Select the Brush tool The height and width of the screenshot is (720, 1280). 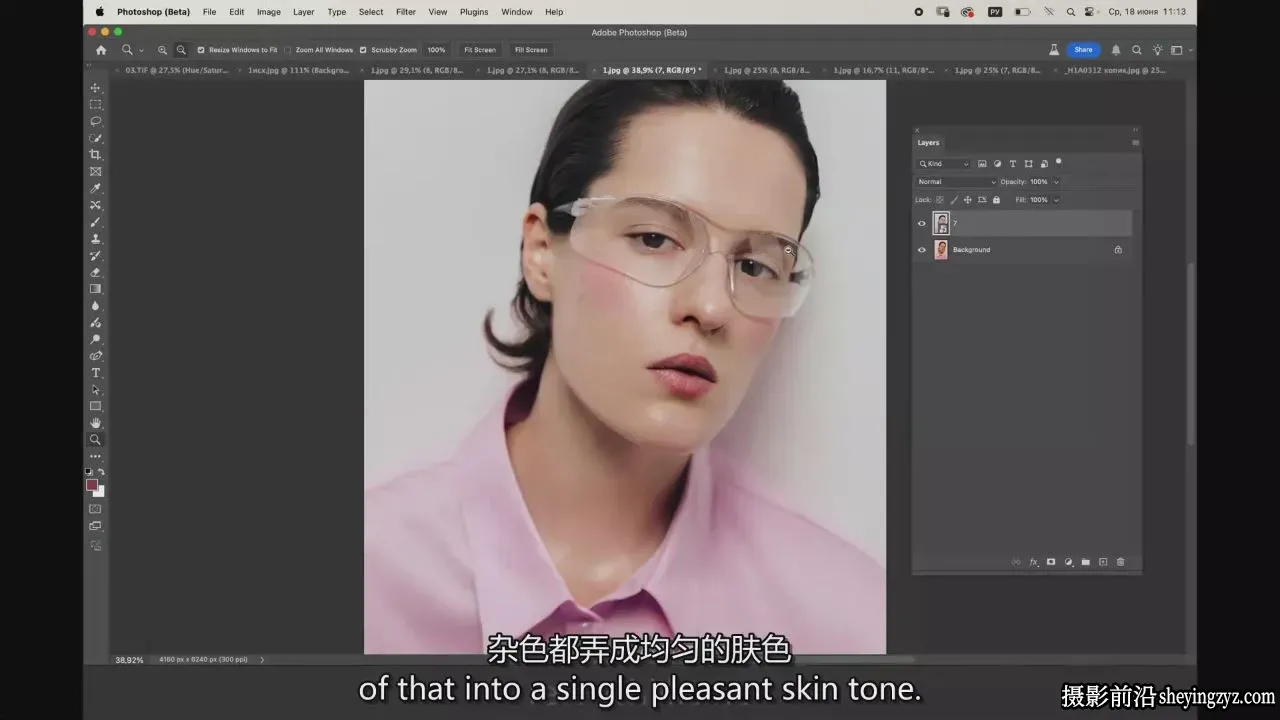[x=96, y=222]
